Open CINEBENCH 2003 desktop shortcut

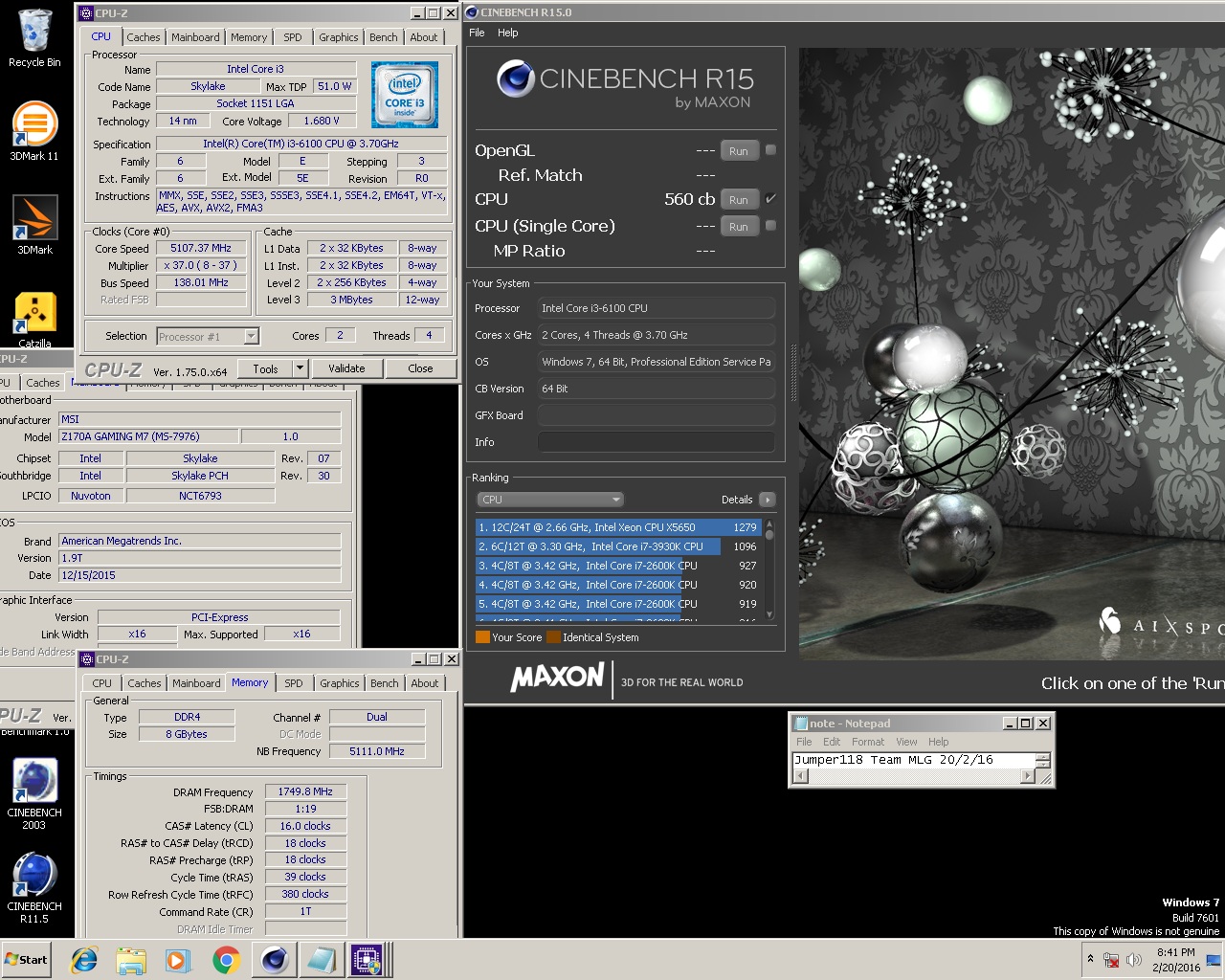34,793
